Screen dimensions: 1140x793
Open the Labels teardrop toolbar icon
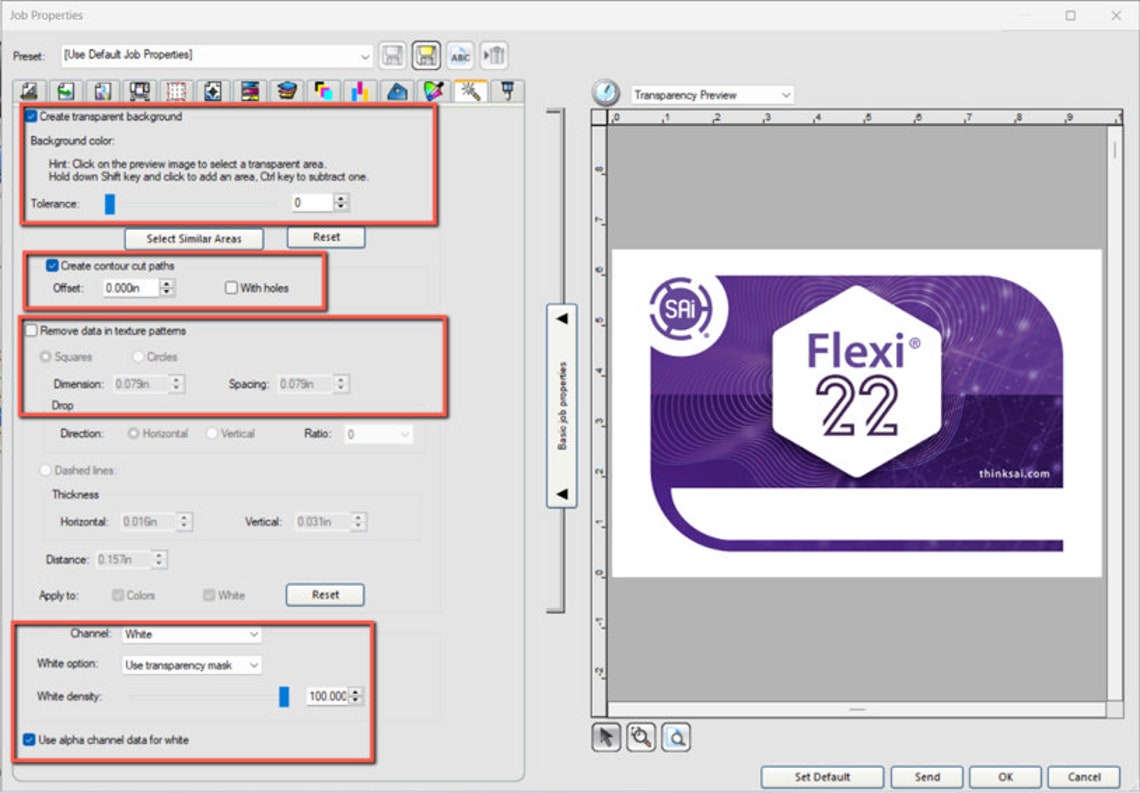coord(395,91)
